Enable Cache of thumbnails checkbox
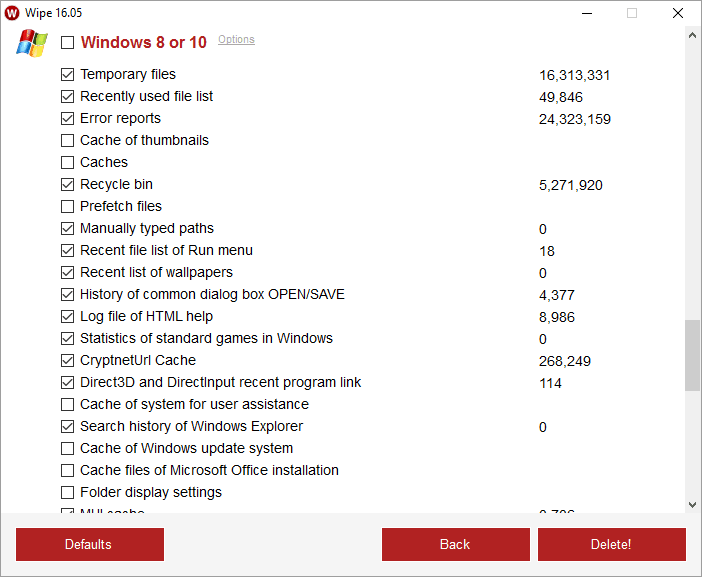This screenshot has width=702, height=577. 67,140
